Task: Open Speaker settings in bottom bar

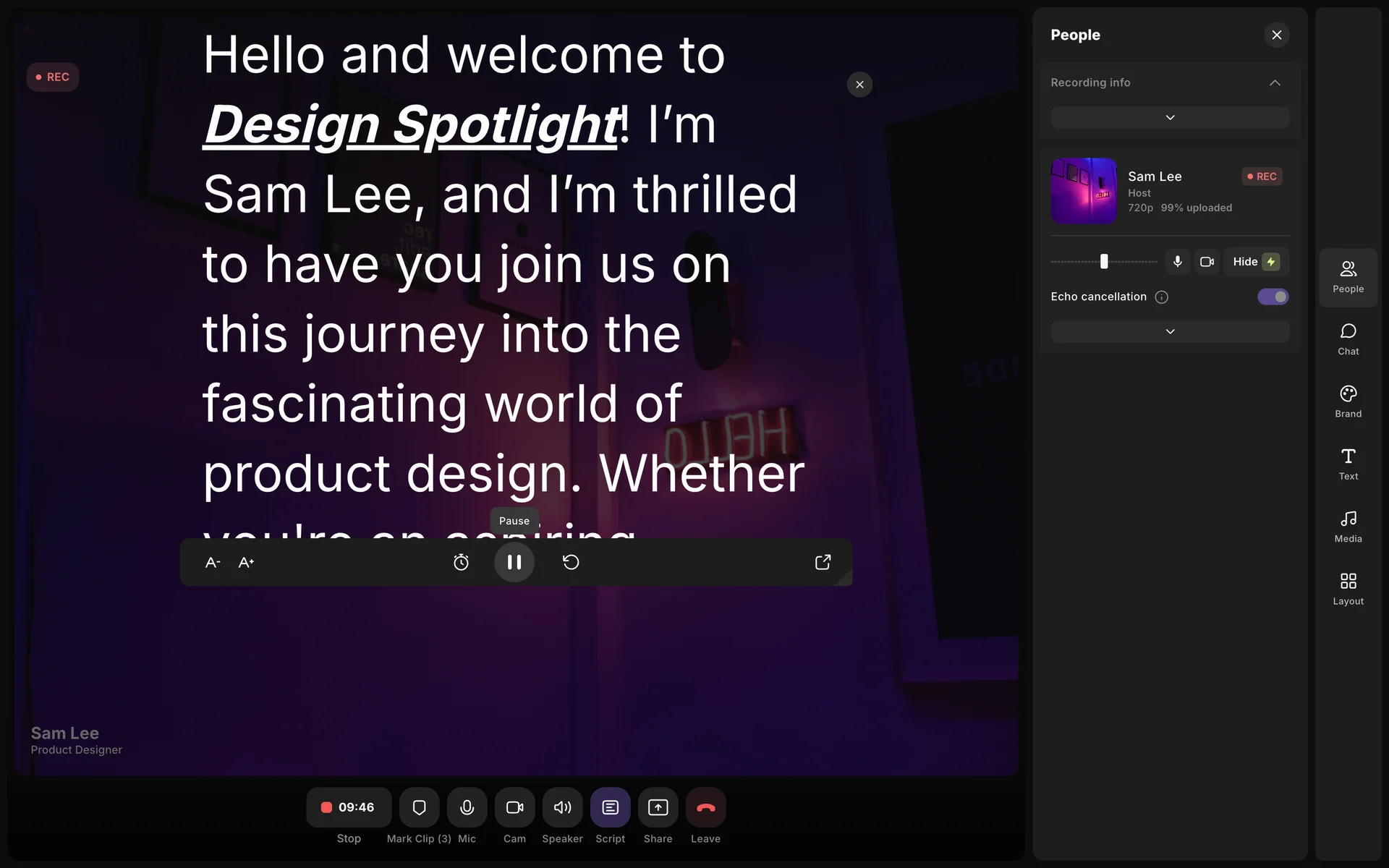Action: (x=562, y=807)
